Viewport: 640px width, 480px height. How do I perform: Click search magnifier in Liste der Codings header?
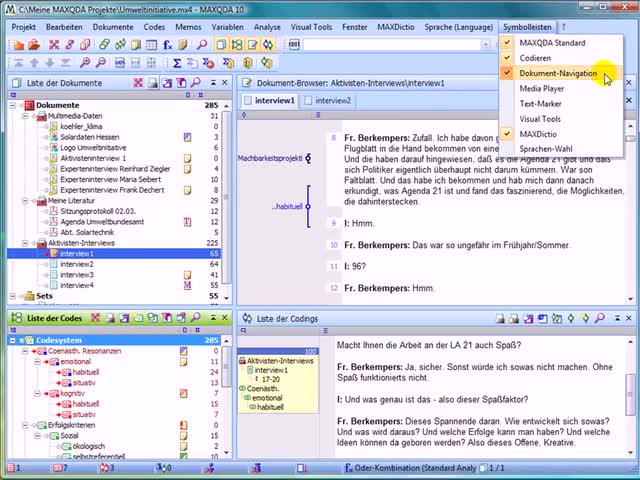click(600, 318)
